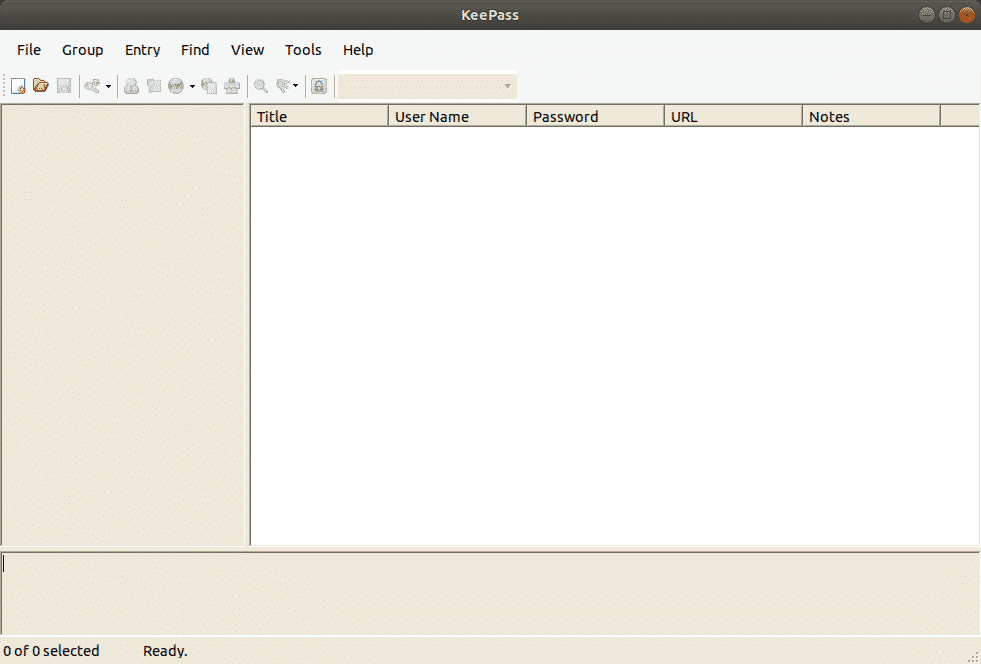Edit the selected entry
Image resolution: width=981 pixels, height=664 pixels.
(131, 86)
